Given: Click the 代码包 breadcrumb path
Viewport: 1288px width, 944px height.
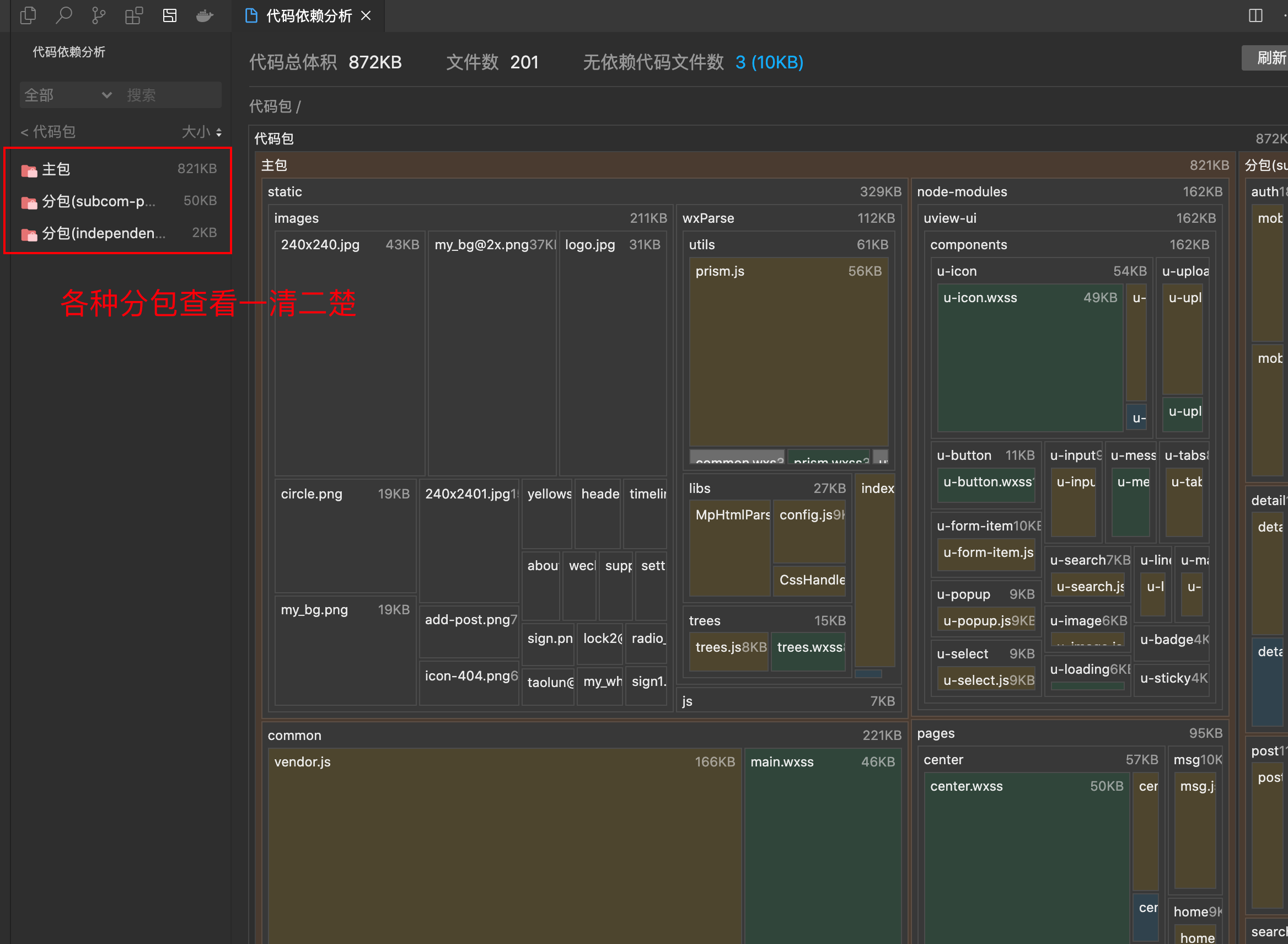Looking at the screenshot, I should [270, 106].
